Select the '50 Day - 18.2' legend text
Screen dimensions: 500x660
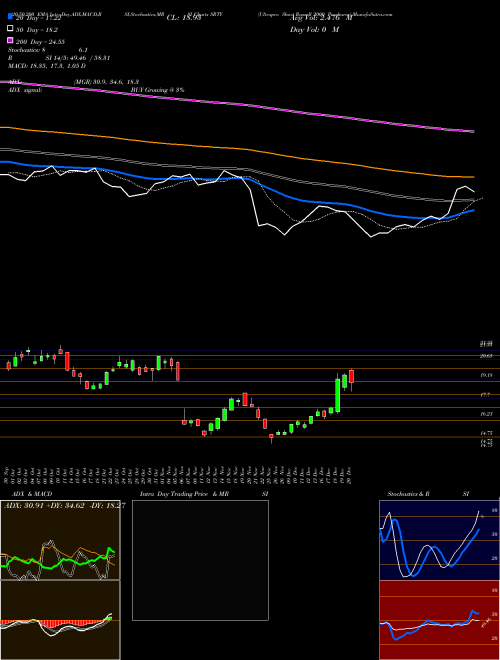click(x=37, y=30)
